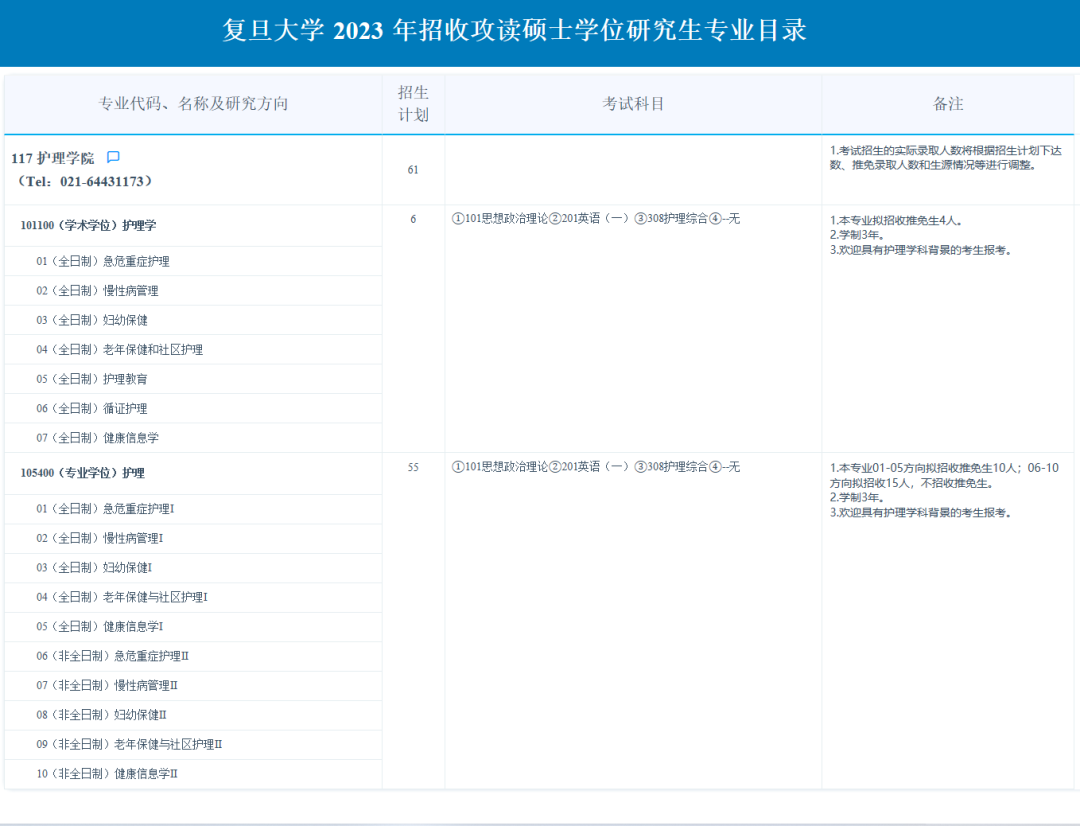Click the 117 护理学院 heading
The height and width of the screenshot is (826, 1080).
(x=52, y=158)
